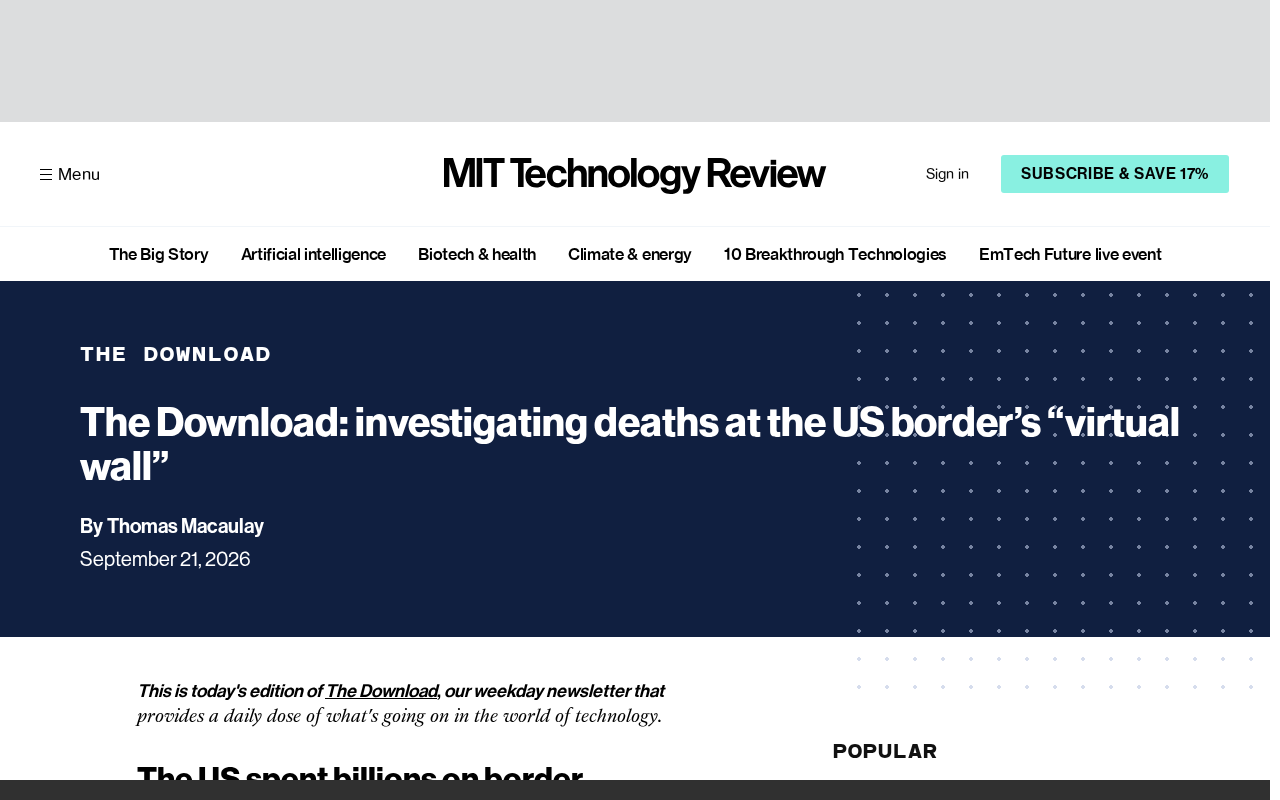This screenshot has height=800, width=1280.
Task: Follow The Download newsletter link in intro
Action: [x=382, y=691]
